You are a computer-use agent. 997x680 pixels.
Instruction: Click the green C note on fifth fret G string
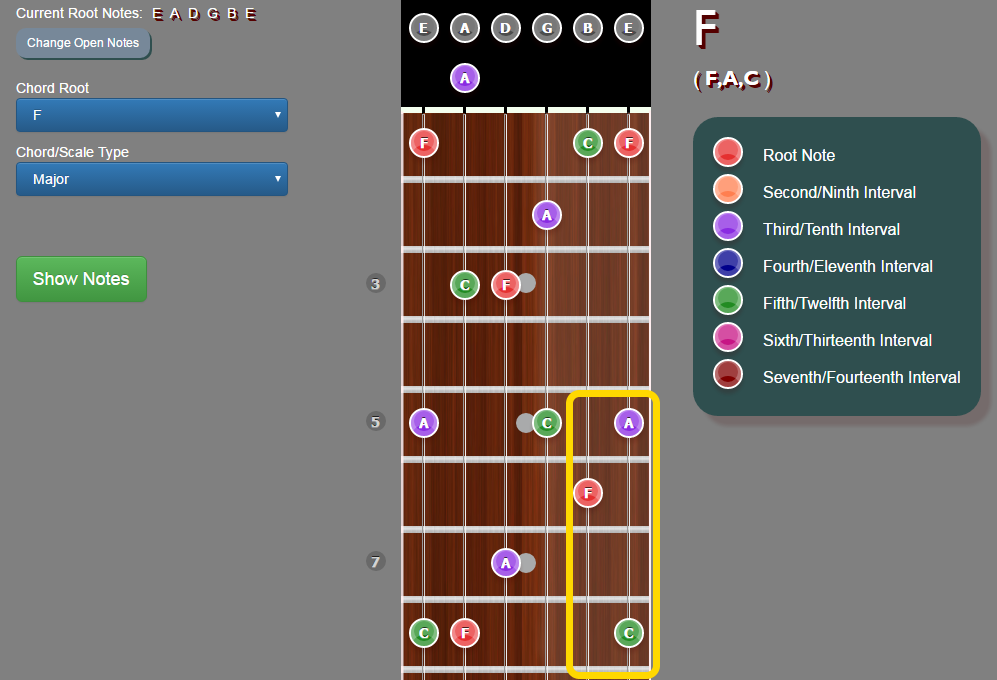pyautogui.click(x=547, y=423)
